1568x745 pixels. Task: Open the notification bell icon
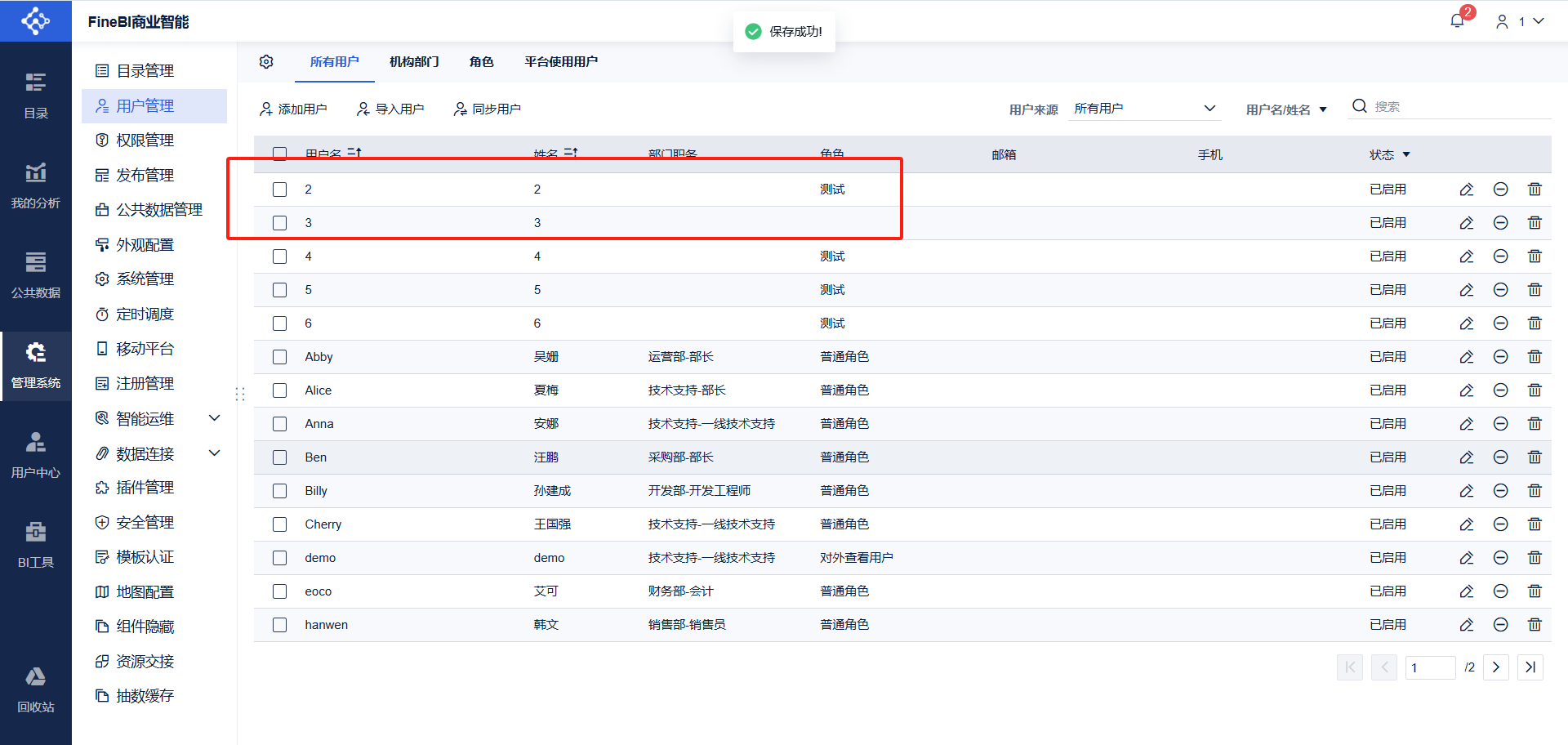coord(1457,21)
